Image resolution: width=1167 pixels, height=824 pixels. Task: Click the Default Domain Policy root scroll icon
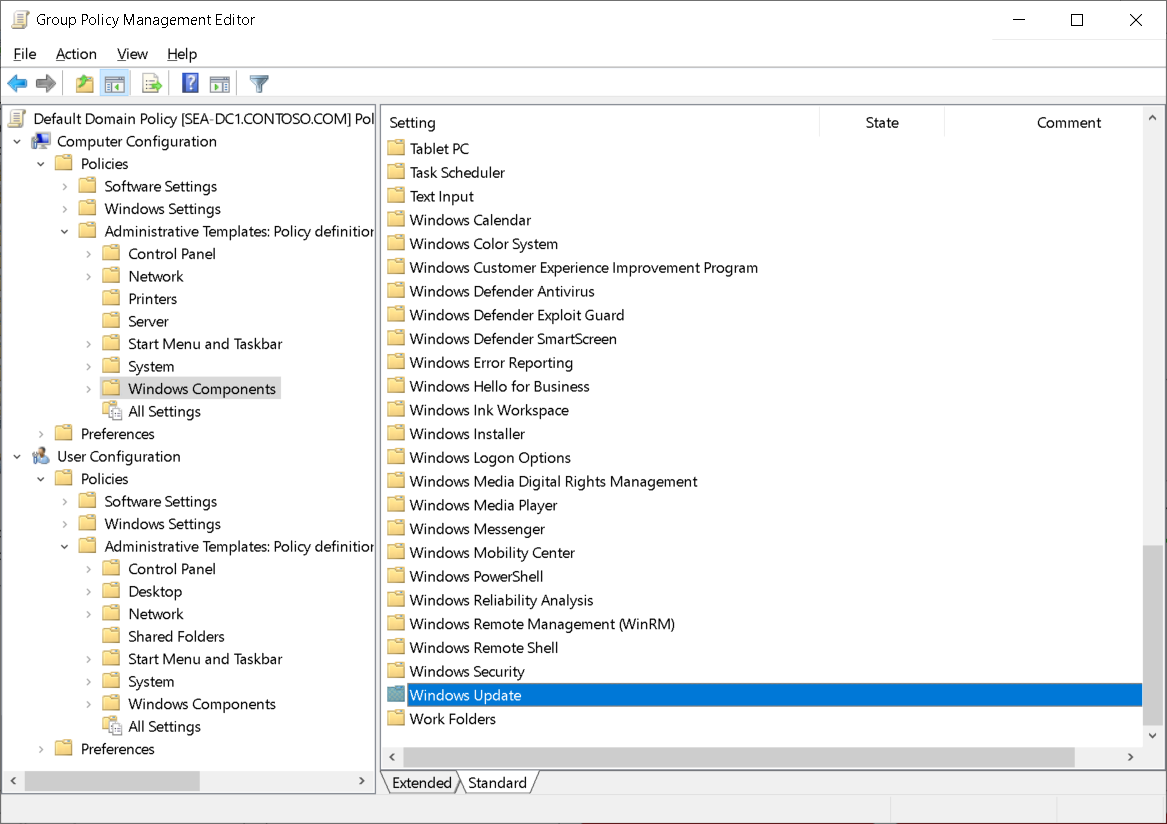pos(17,118)
